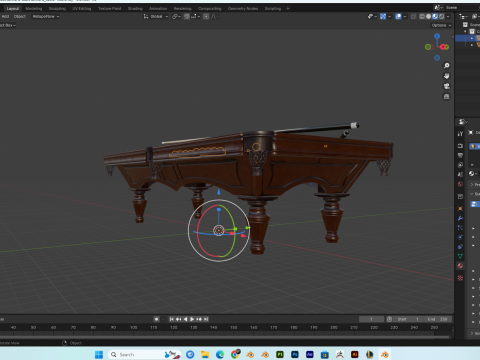Image resolution: width=480 pixels, height=360 pixels.
Task: Click the blue Z axis on navigation gizmo
Action: (x=437, y=36)
